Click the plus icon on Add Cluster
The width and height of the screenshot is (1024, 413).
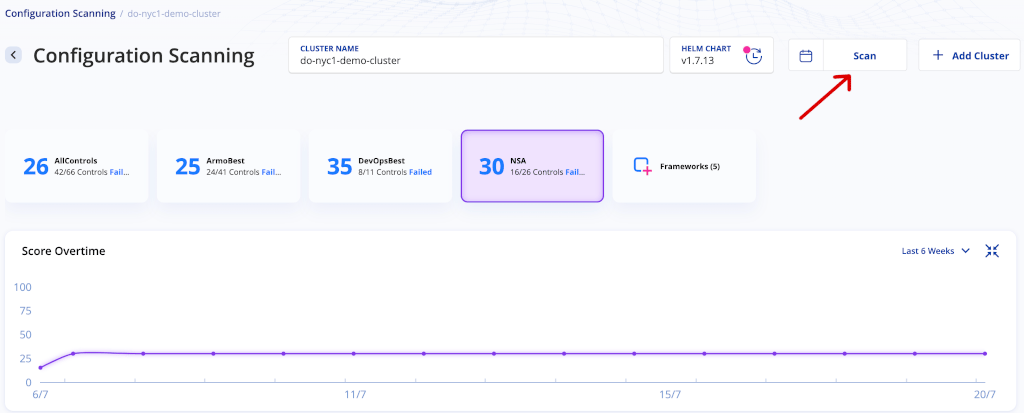tap(938, 56)
